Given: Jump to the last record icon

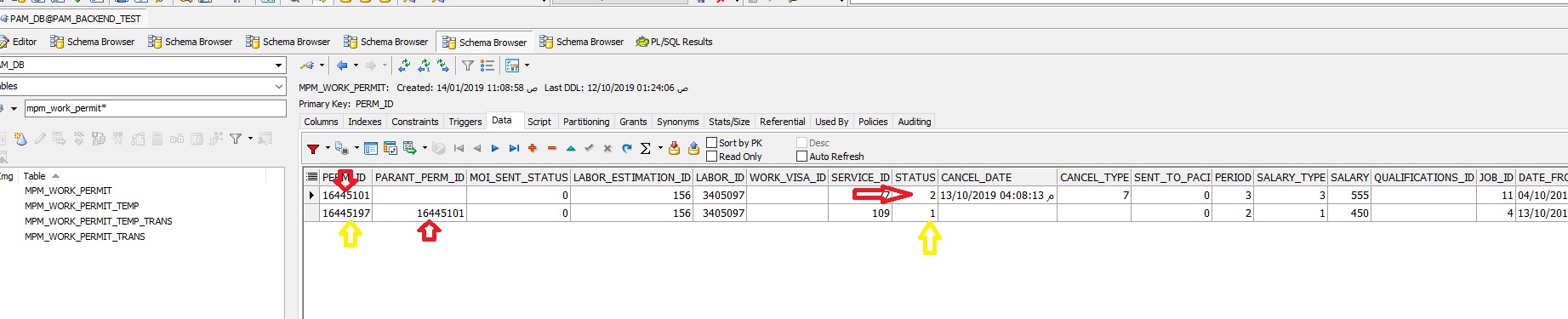Looking at the screenshot, I should click(514, 148).
